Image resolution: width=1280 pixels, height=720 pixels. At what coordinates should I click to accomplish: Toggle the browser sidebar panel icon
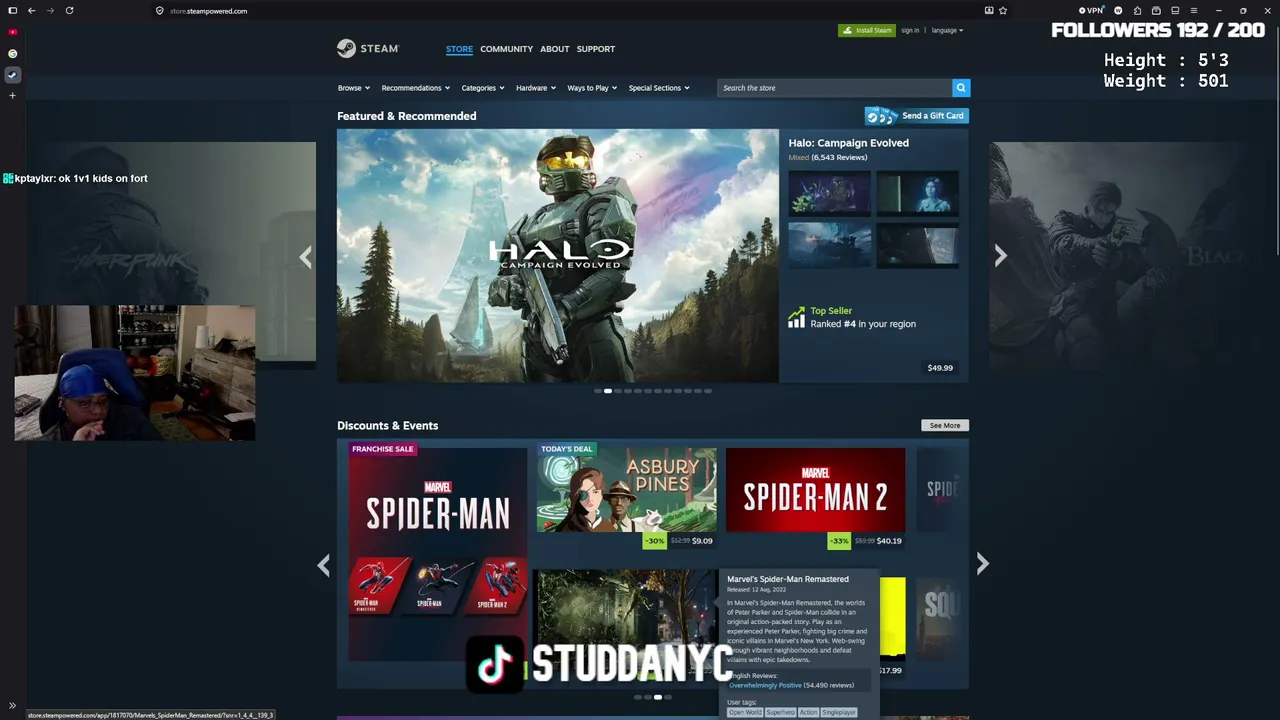12,11
